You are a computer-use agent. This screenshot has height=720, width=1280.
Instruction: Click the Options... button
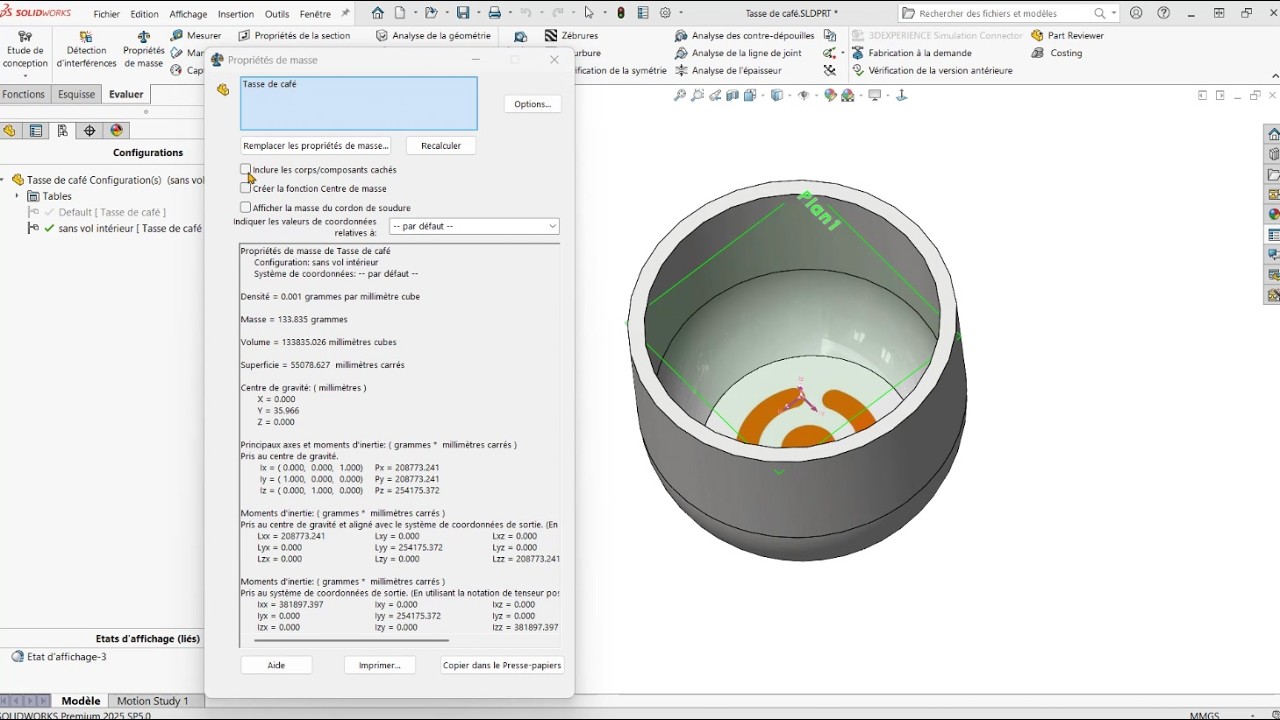(x=532, y=104)
